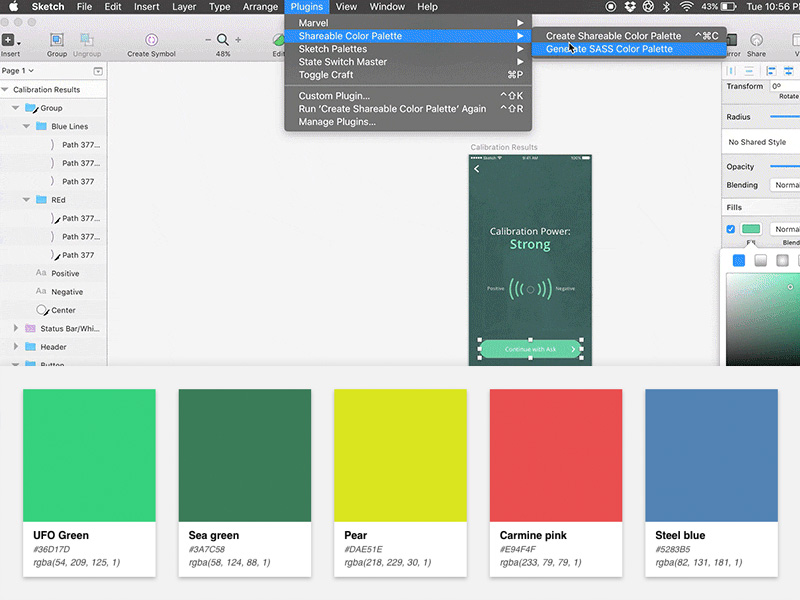Screen dimensions: 800x600
Task: Click the battery status icon
Action: click(x=729, y=7)
